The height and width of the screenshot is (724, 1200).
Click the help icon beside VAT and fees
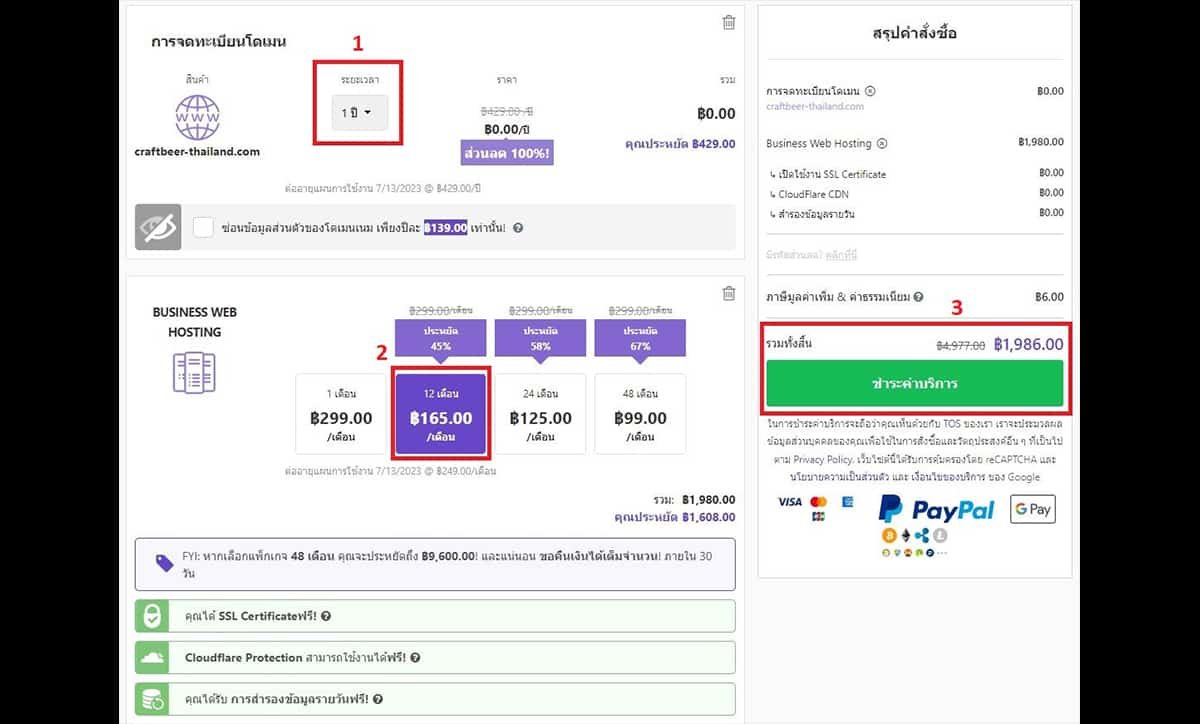[x=918, y=297]
